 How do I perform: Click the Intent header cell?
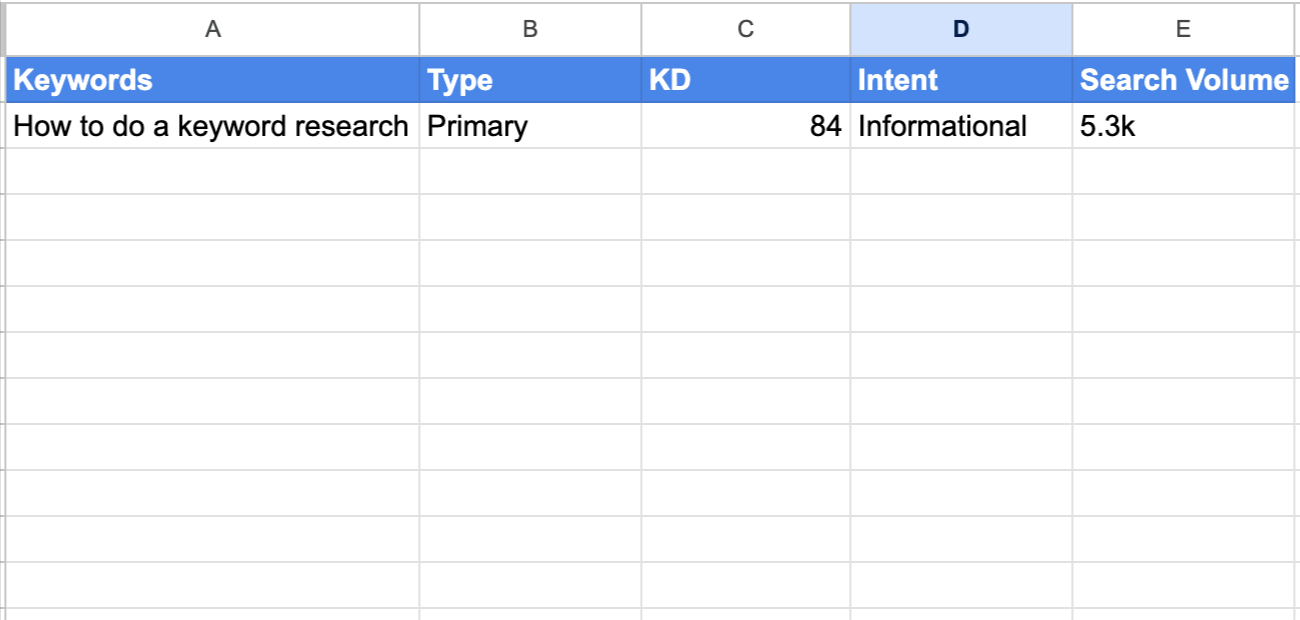(x=960, y=80)
